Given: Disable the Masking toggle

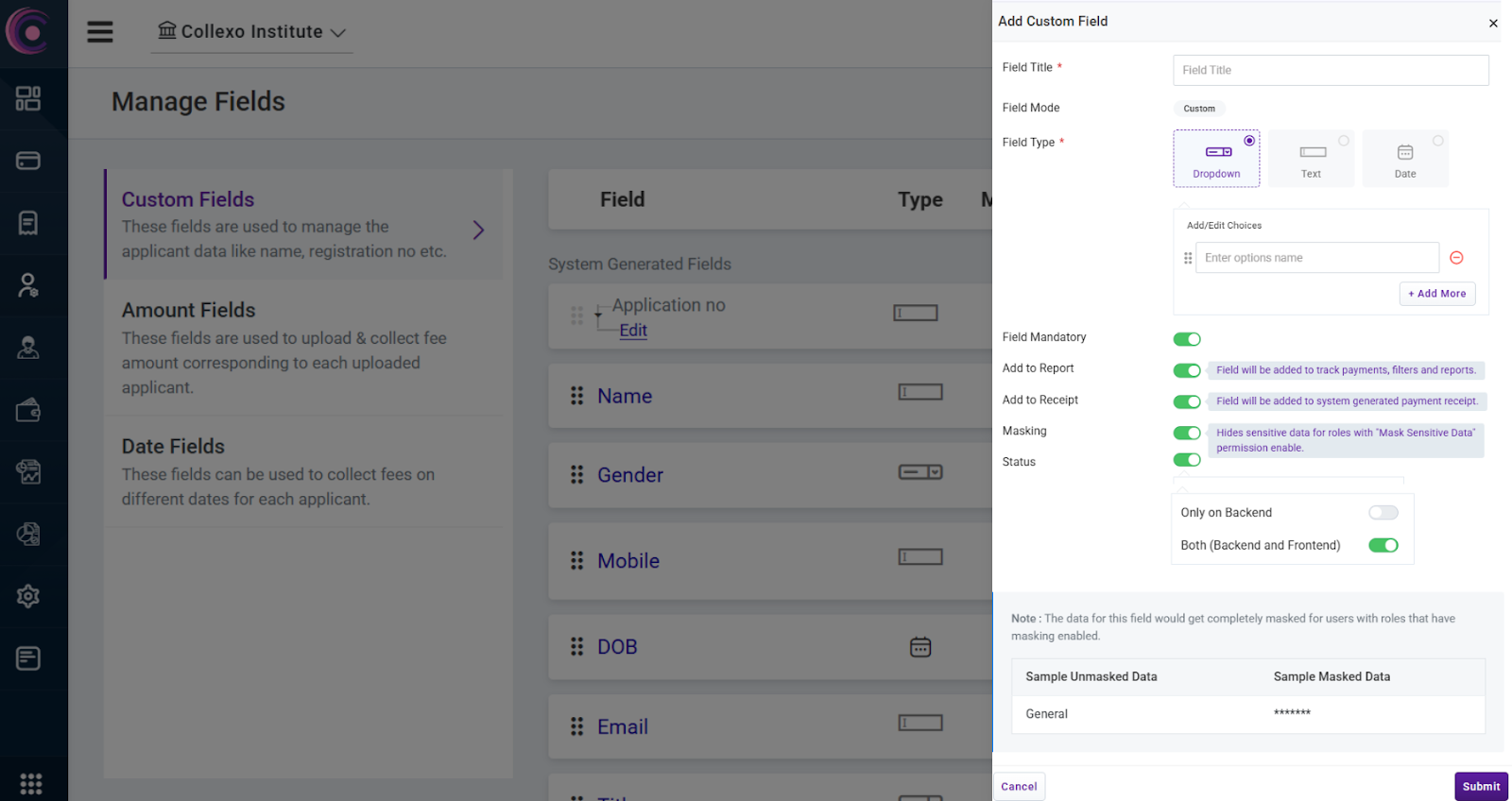Looking at the screenshot, I should (x=1186, y=433).
